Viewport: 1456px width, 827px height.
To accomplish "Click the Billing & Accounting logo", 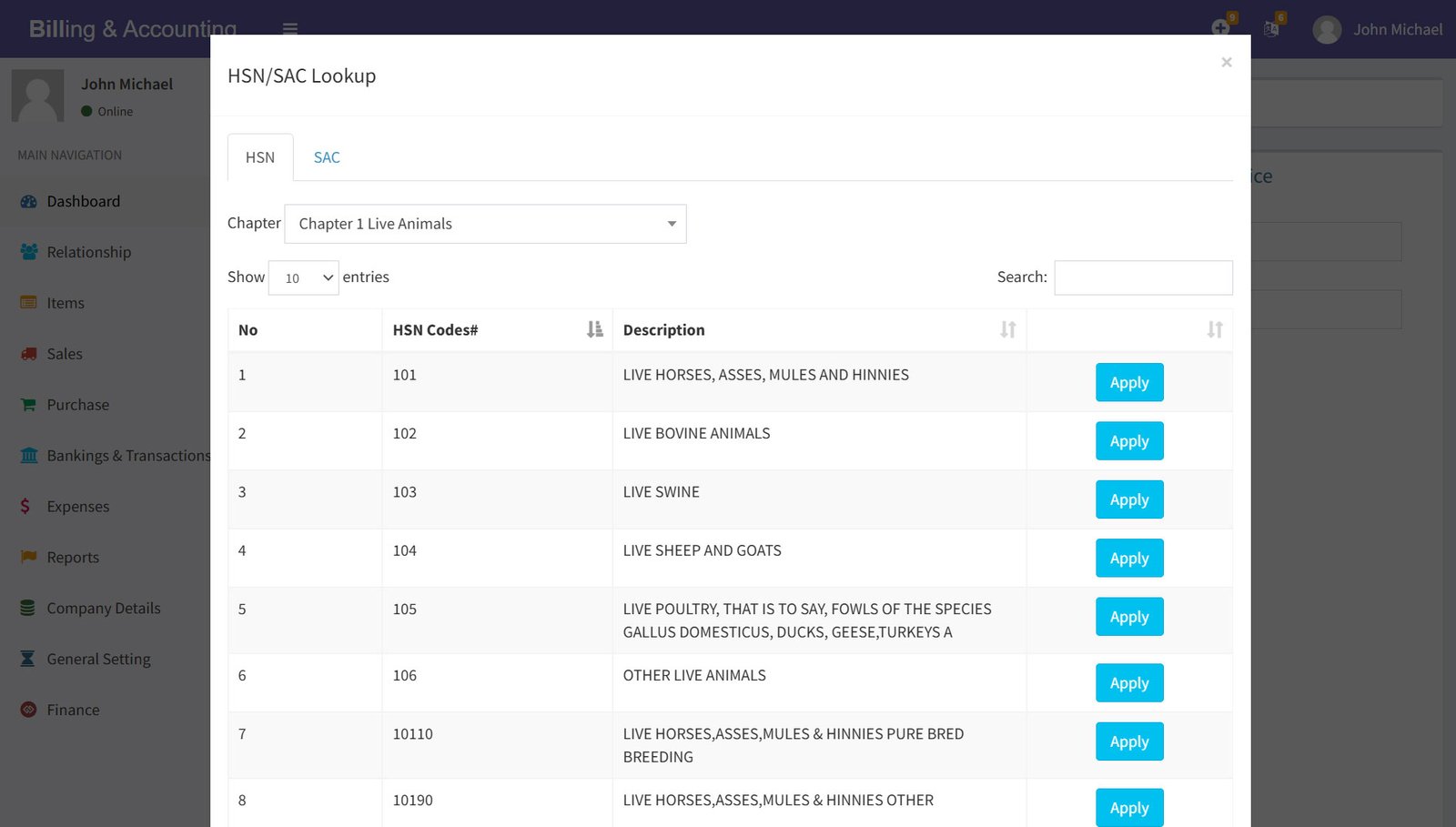I will (x=133, y=29).
